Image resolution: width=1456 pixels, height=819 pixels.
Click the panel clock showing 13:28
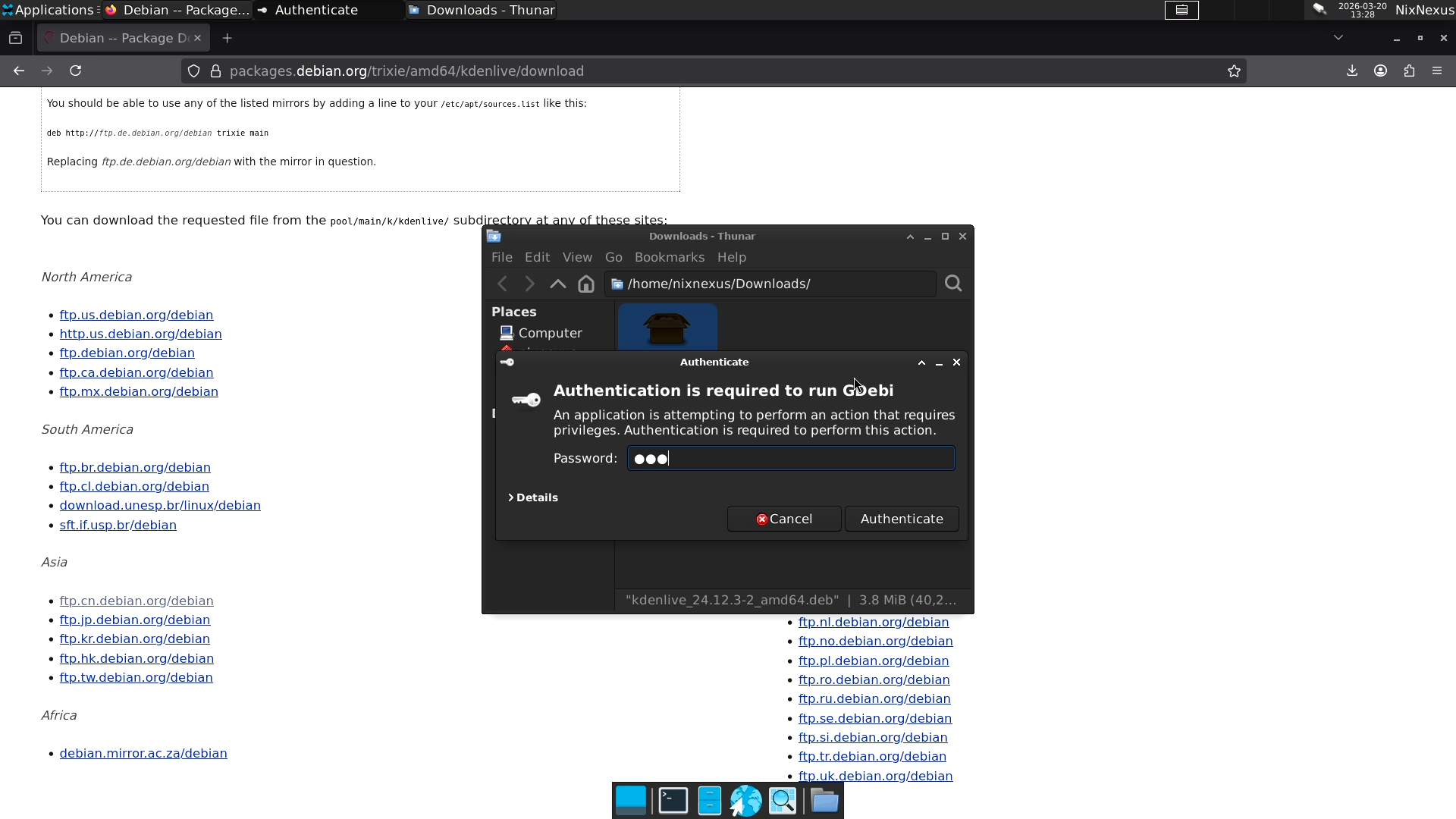pos(1362,10)
